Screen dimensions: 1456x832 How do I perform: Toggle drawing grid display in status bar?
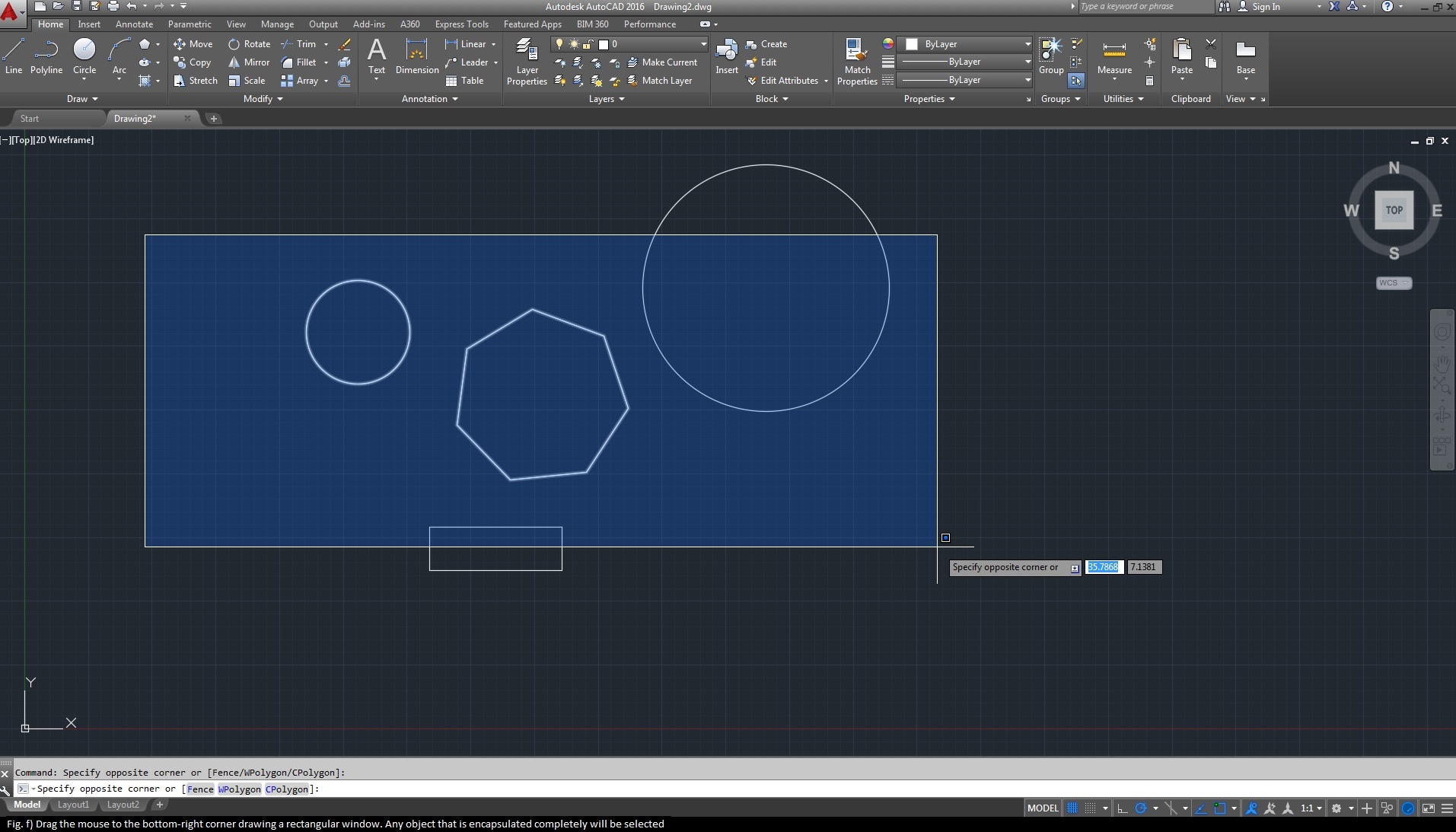click(1072, 808)
